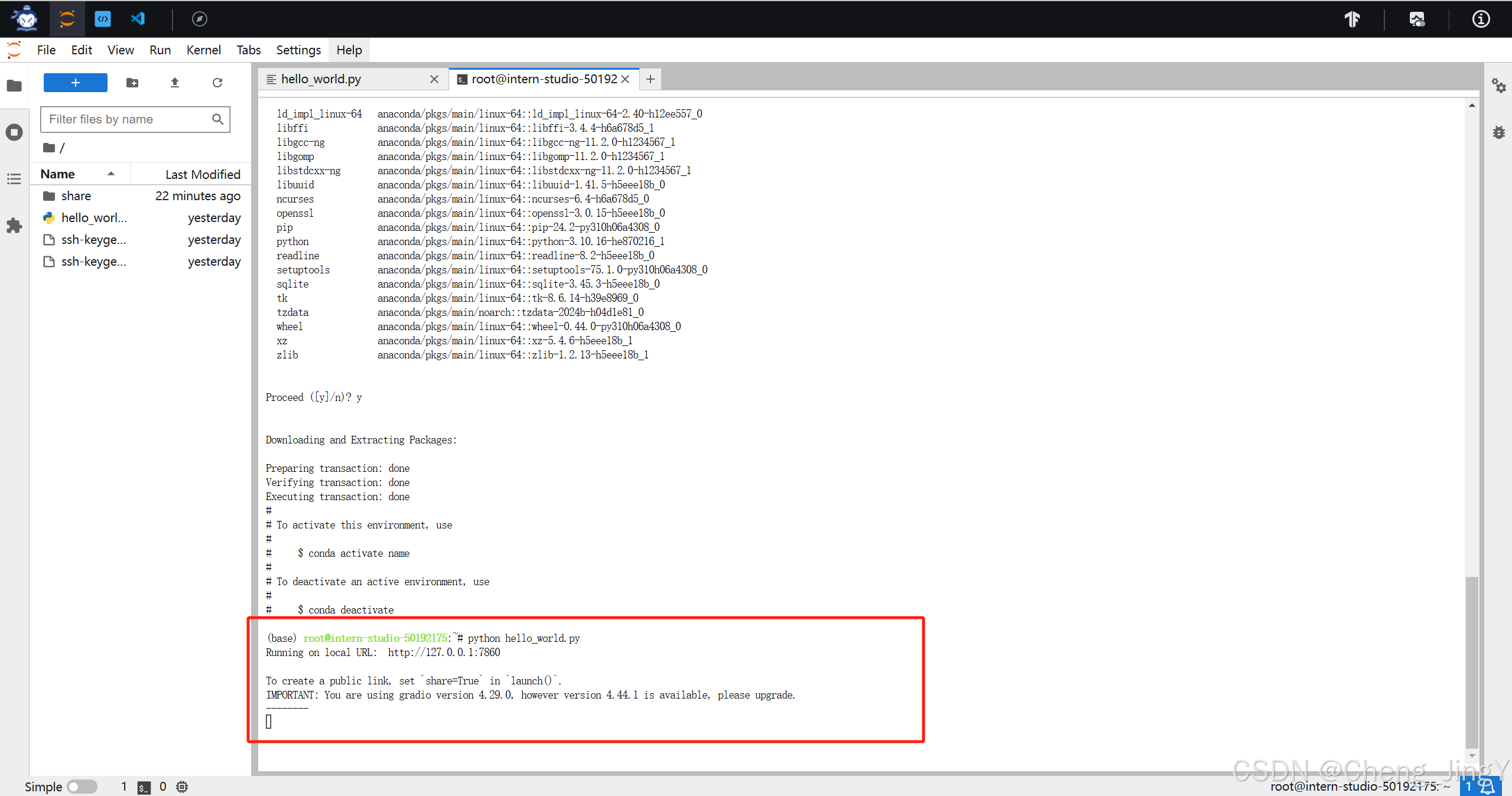The image size is (1512, 796).
Task: Toggle the Simple mode switch
Action: 82,787
